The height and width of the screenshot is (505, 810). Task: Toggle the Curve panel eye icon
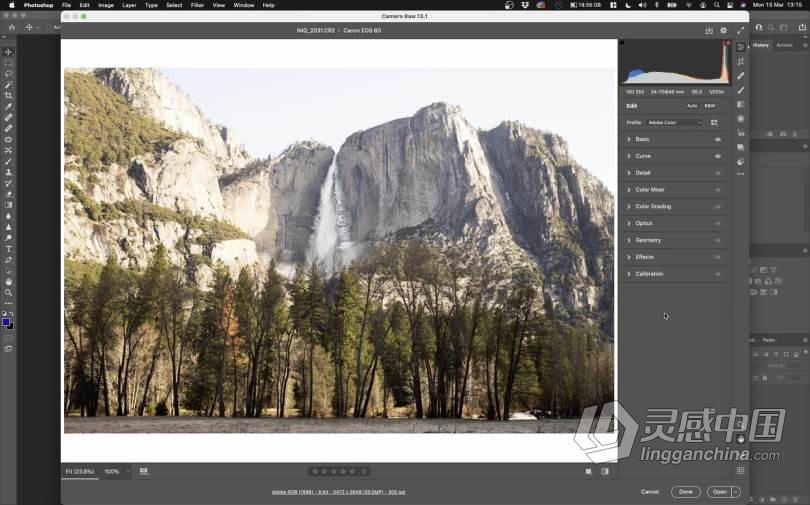point(718,156)
